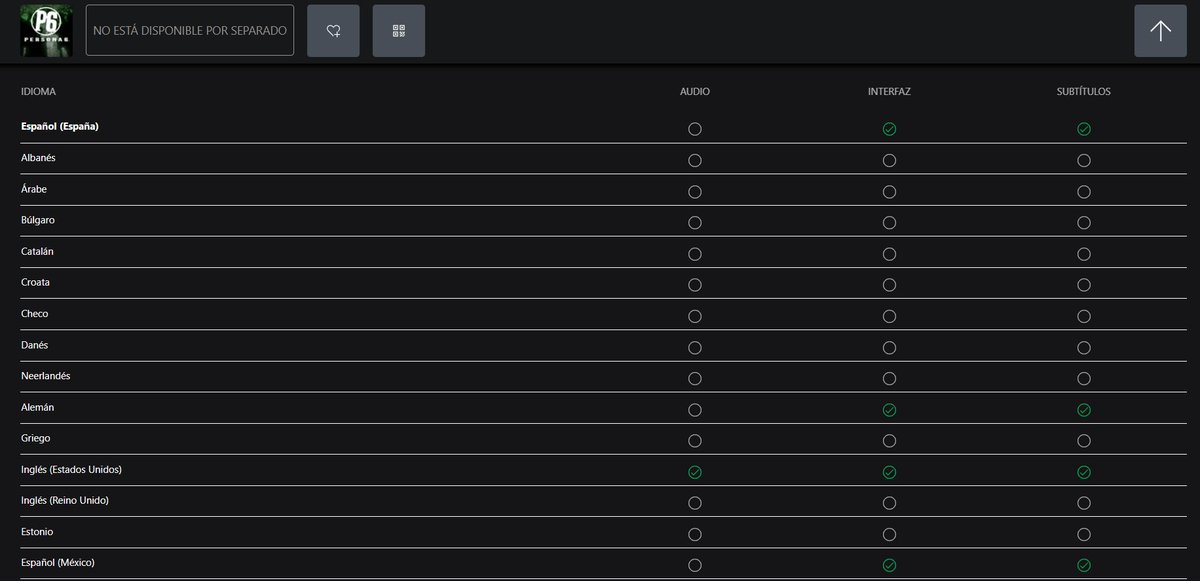The height and width of the screenshot is (581, 1200).
Task: Click the Persona 6 game thumbnail
Action: tap(47, 31)
